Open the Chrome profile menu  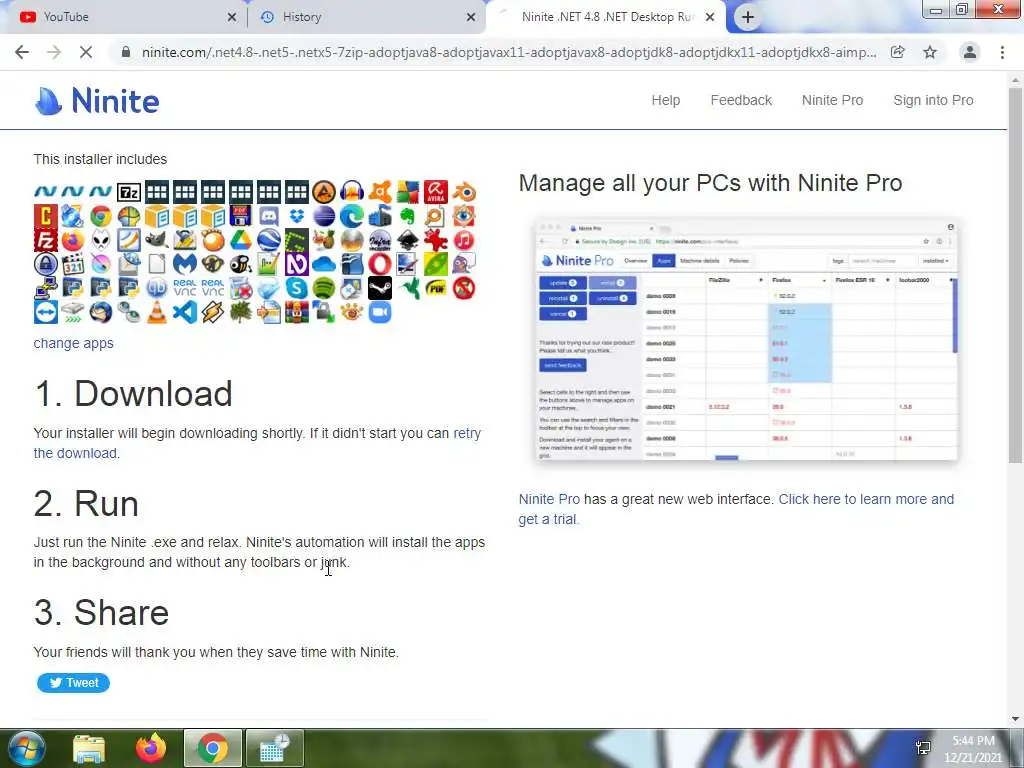click(x=970, y=52)
